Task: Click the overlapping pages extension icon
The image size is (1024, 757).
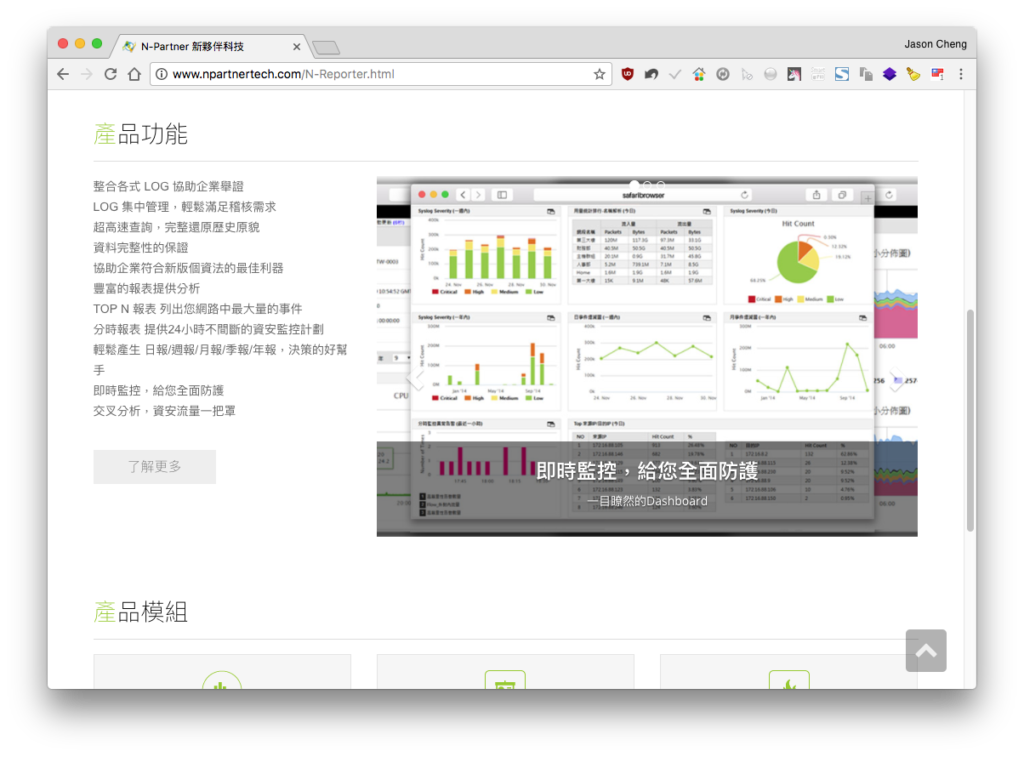Action: click(x=866, y=74)
